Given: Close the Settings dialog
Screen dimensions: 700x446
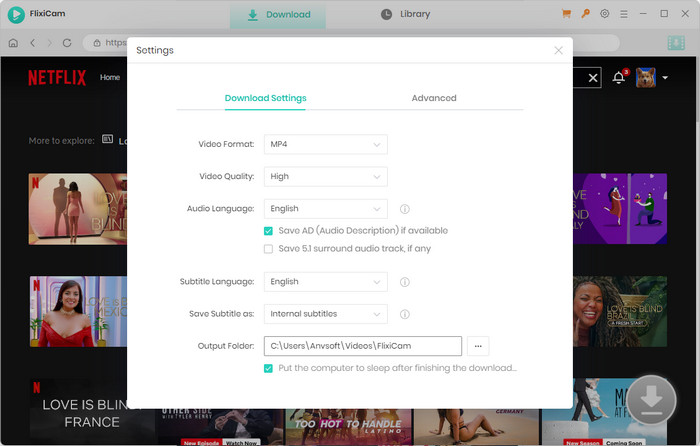Looking at the screenshot, I should 558,50.
